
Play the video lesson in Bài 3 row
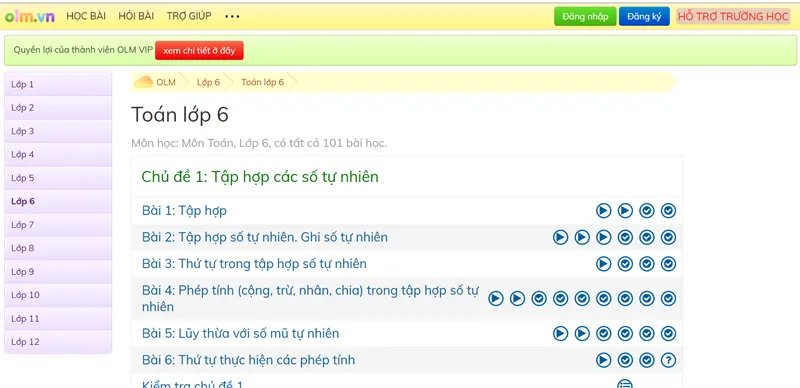(604, 263)
